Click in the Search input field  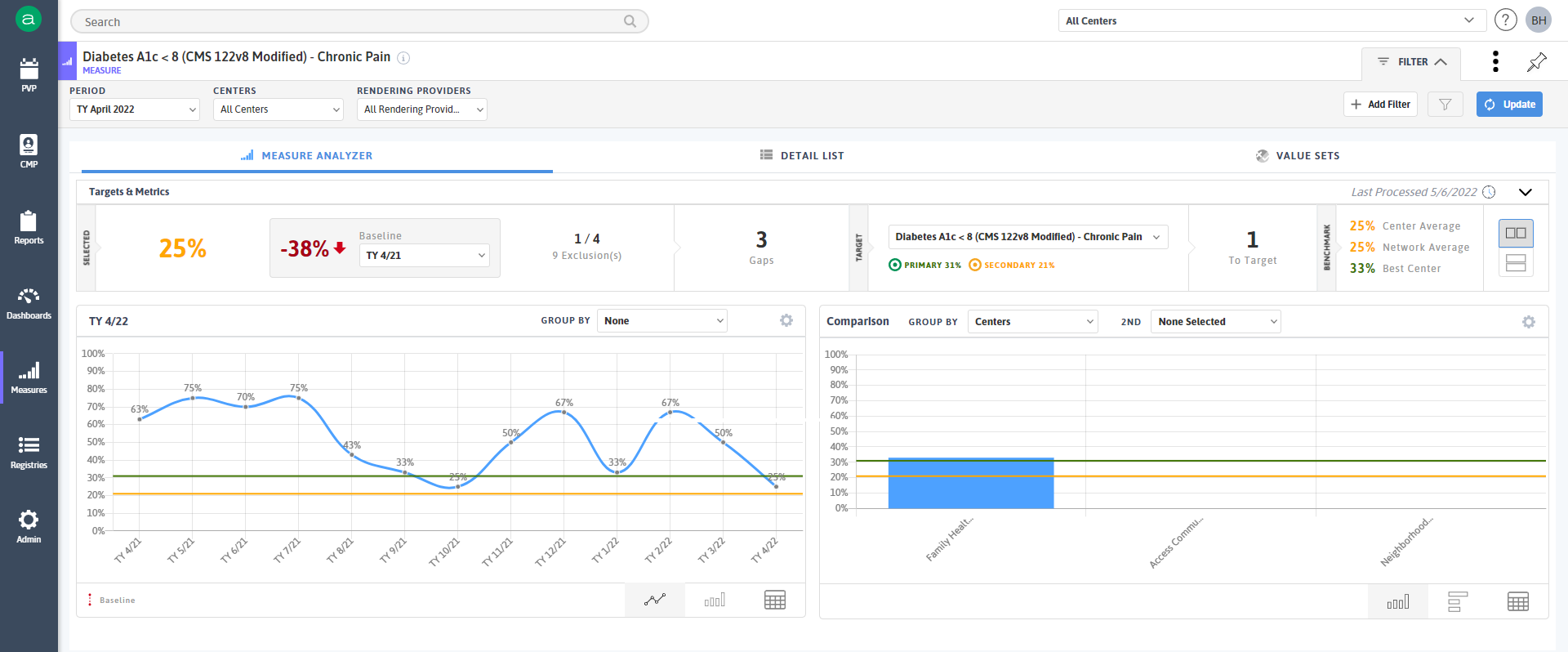pyautogui.click(x=359, y=21)
